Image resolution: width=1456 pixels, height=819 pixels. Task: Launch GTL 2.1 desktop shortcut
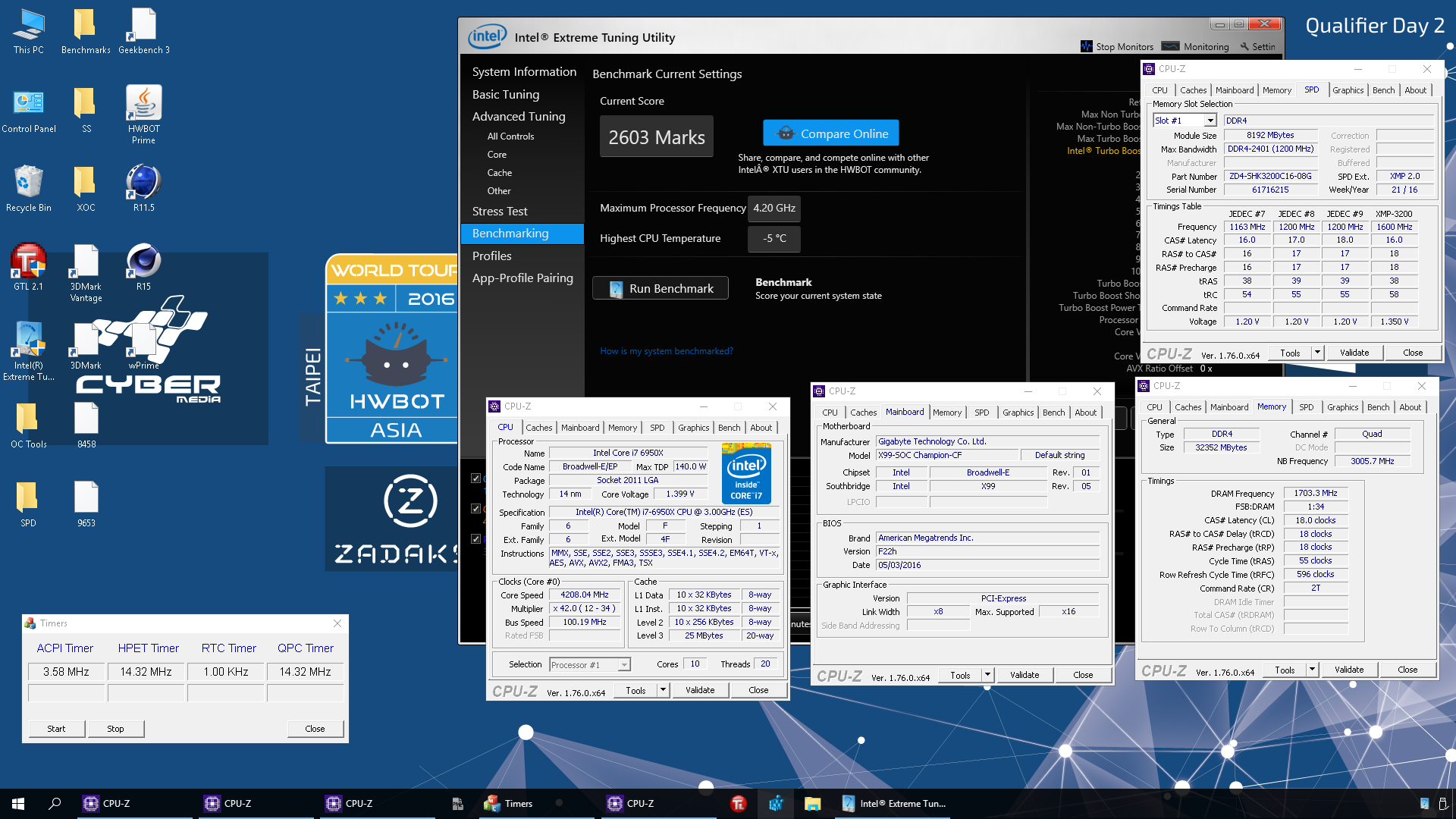pos(28,268)
